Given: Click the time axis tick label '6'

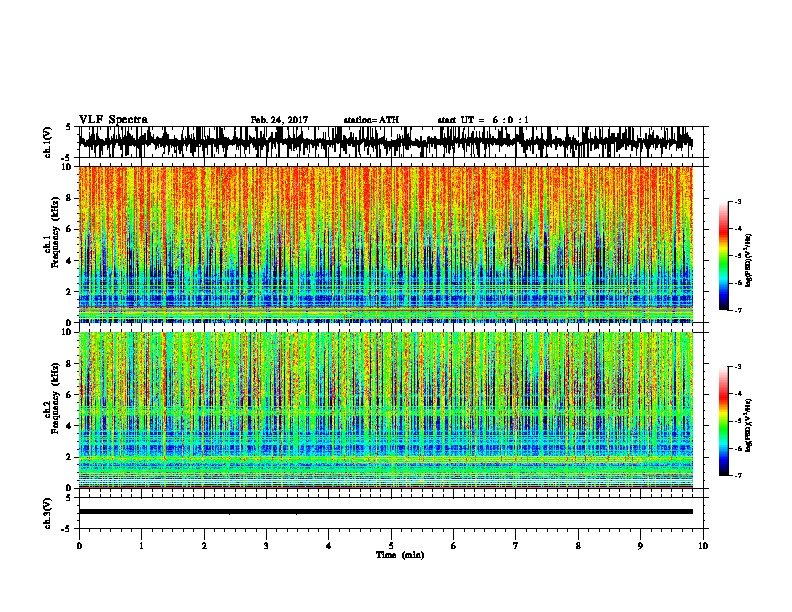Looking at the screenshot, I should click(x=454, y=545).
